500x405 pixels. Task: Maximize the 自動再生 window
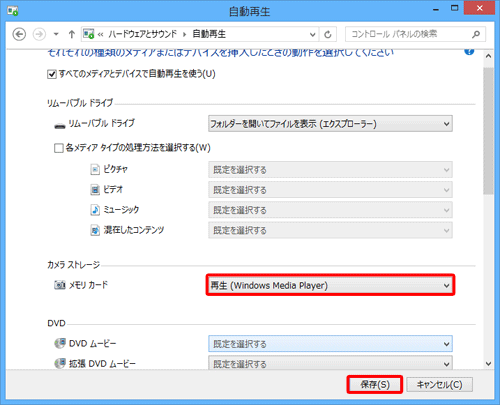coord(454,8)
